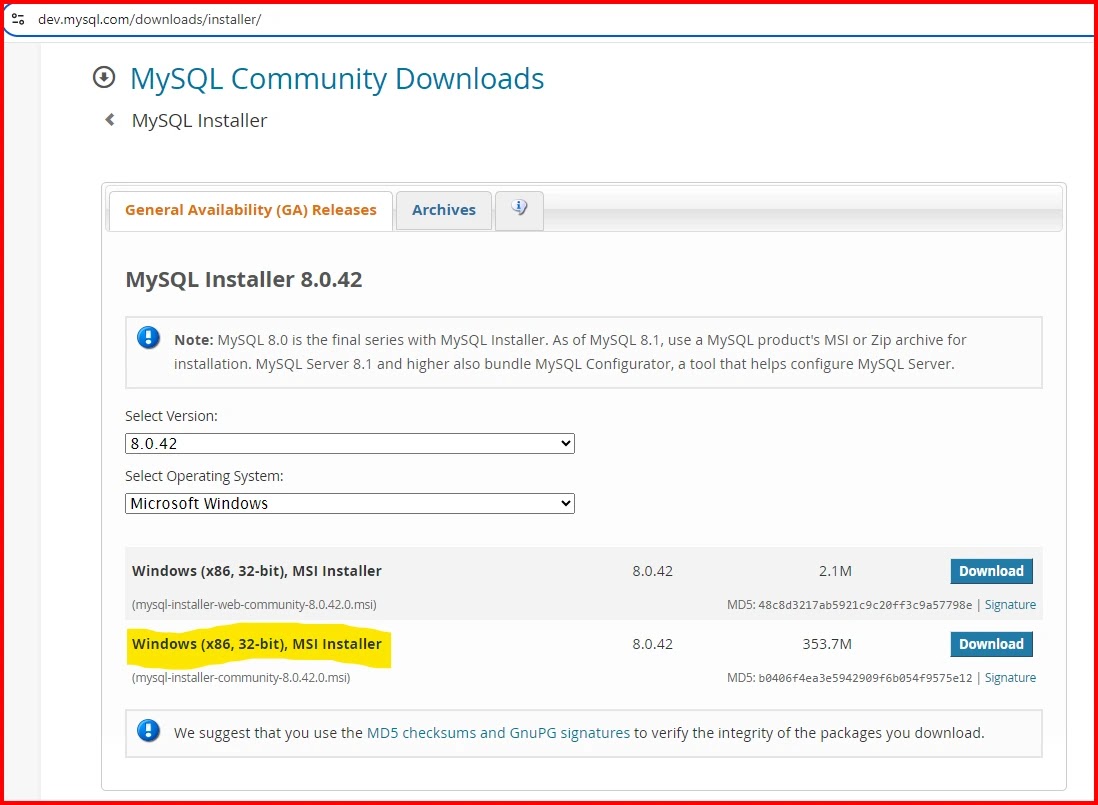The width and height of the screenshot is (1098, 805).
Task: Click the MD5 hash starting with 48c8d3217
Action: coord(865,605)
